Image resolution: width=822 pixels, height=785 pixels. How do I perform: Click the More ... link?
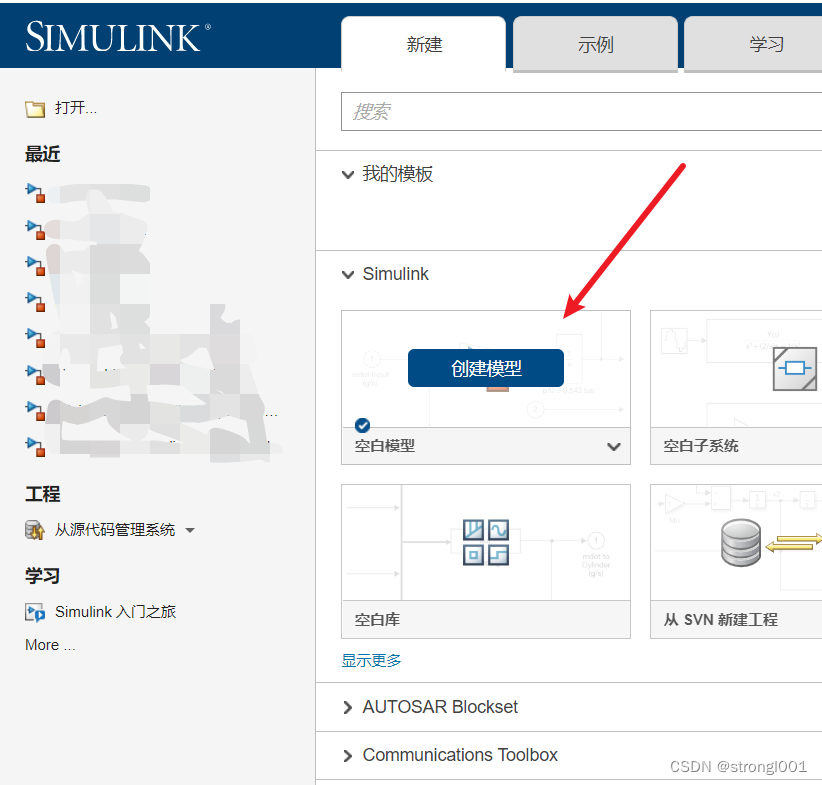click(50, 645)
